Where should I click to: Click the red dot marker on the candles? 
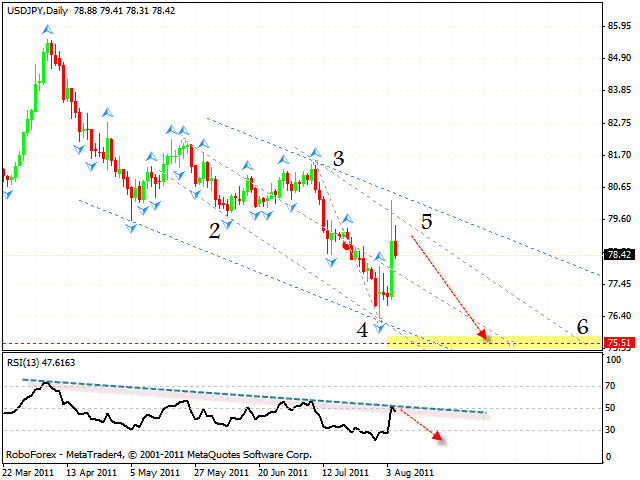346,244
